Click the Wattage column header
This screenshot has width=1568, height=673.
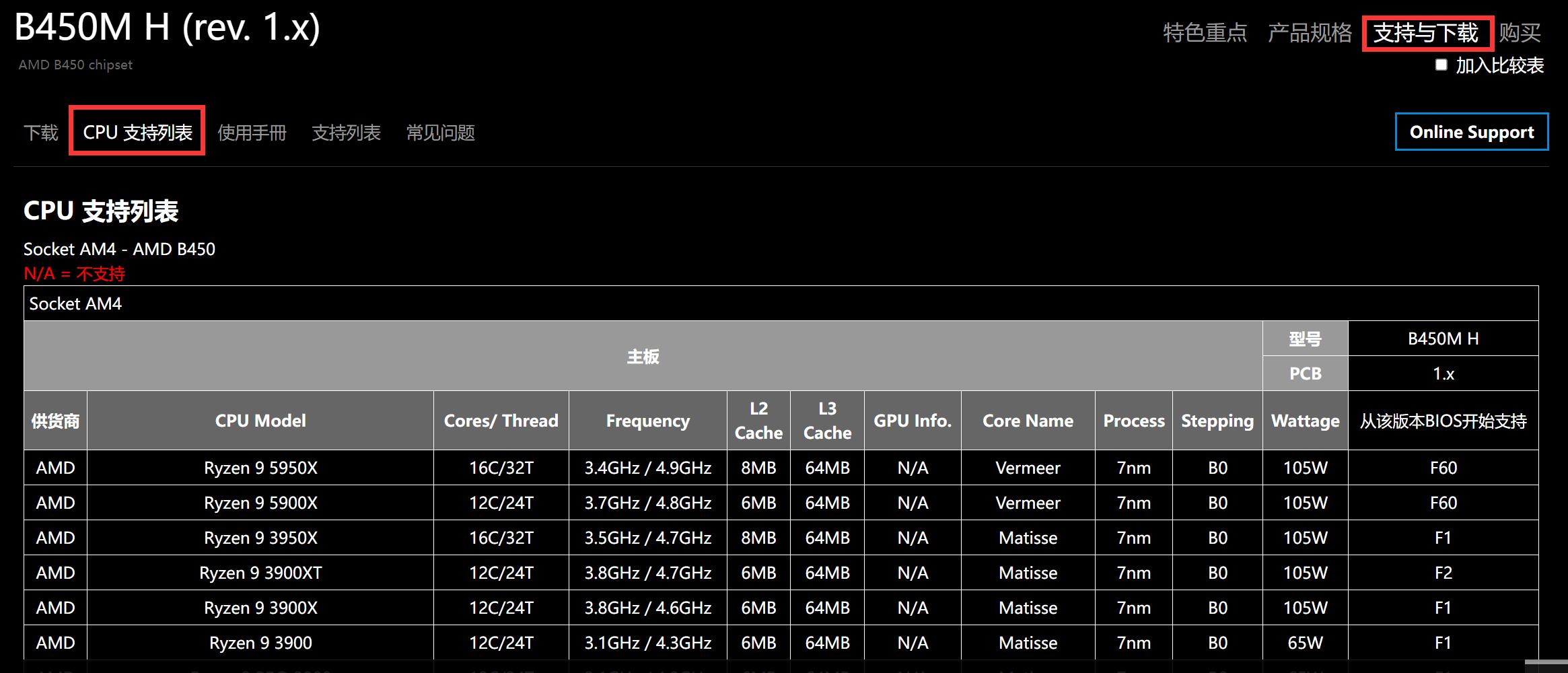tap(1304, 420)
